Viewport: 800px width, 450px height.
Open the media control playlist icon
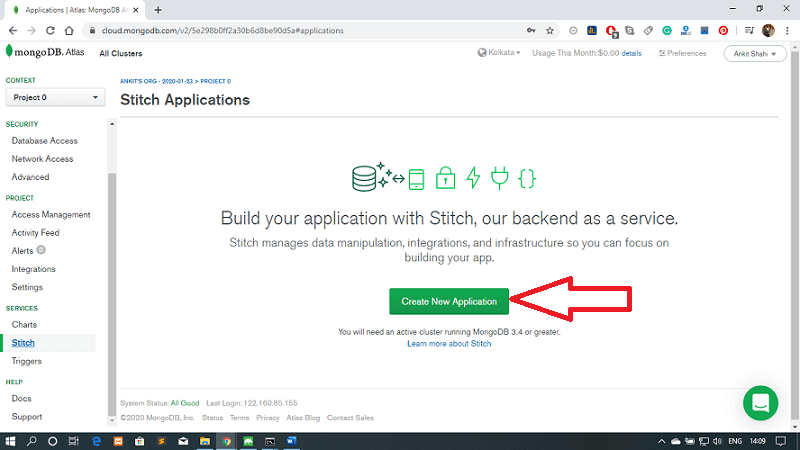pyautogui.click(x=748, y=31)
